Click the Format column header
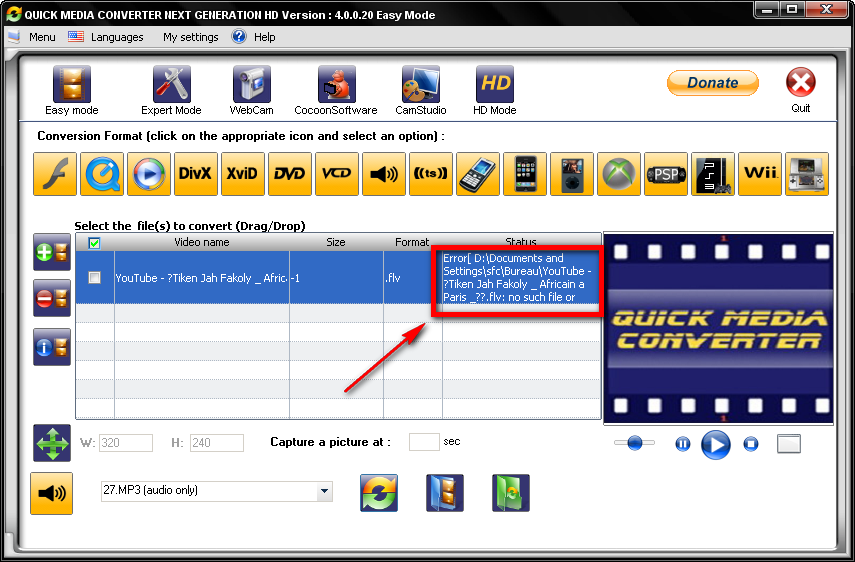The image size is (855, 562). [x=412, y=242]
